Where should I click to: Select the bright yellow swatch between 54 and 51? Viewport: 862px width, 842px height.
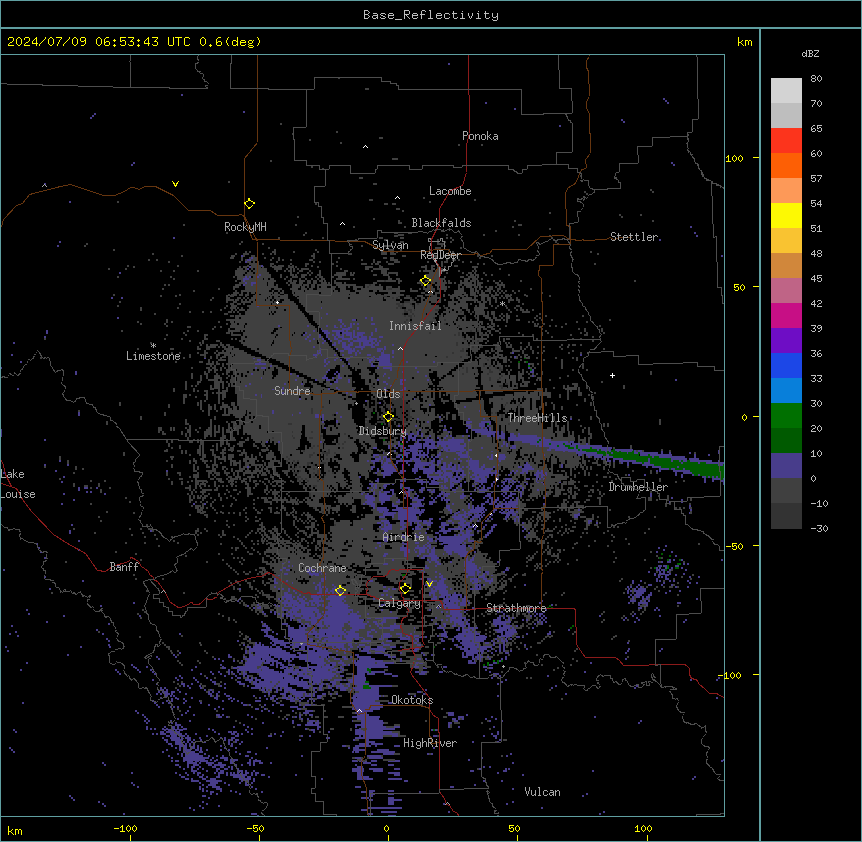(786, 215)
